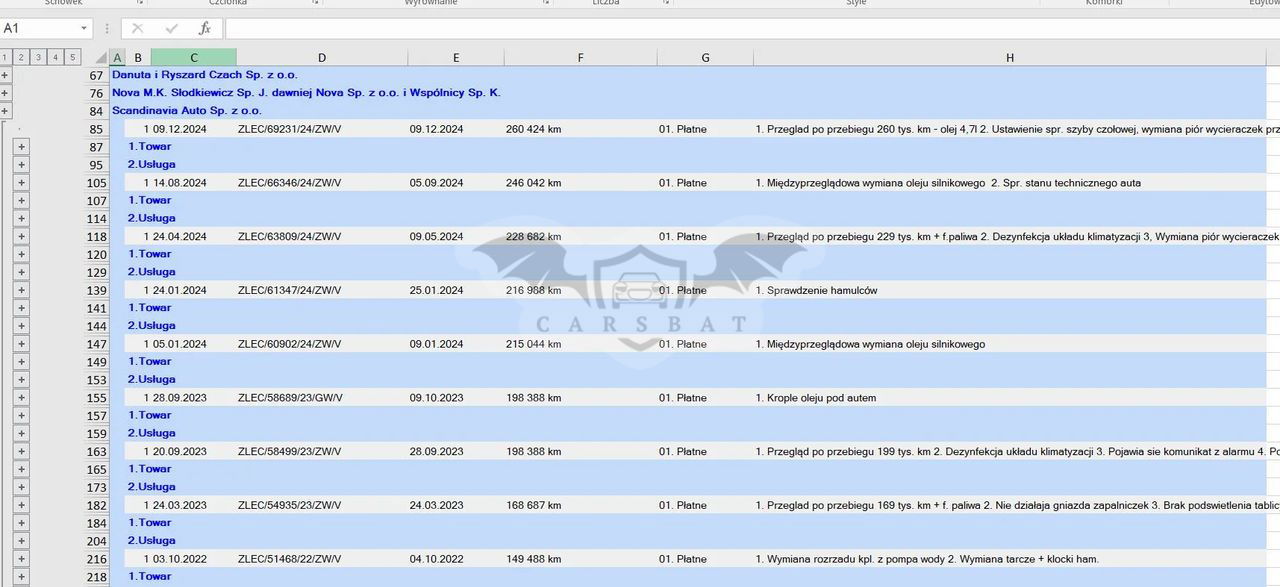1280x587 pixels.
Task: Expand the group at row 76
Action: pos(5,93)
